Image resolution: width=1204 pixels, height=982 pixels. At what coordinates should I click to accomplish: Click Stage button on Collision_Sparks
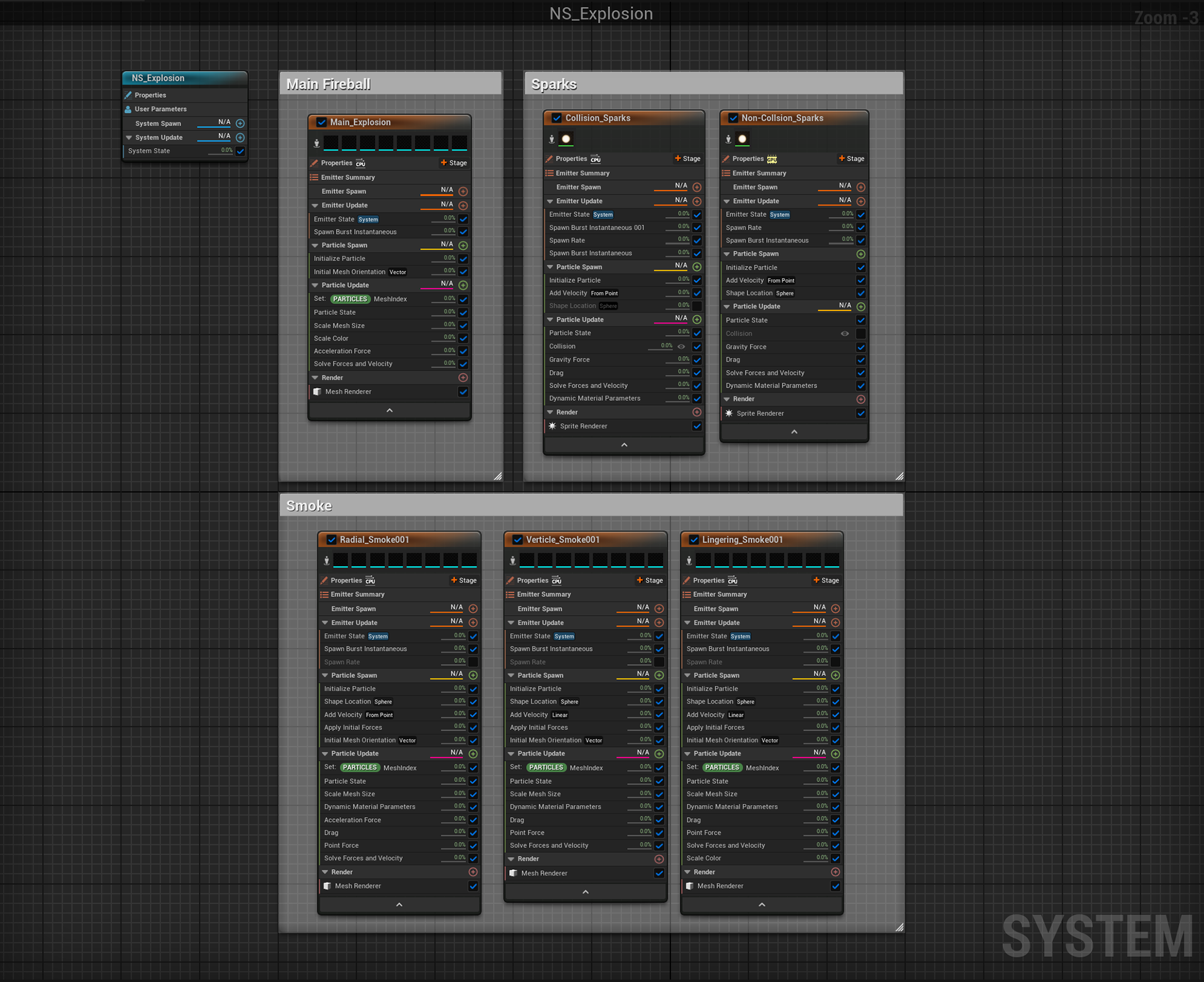(687, 159)
